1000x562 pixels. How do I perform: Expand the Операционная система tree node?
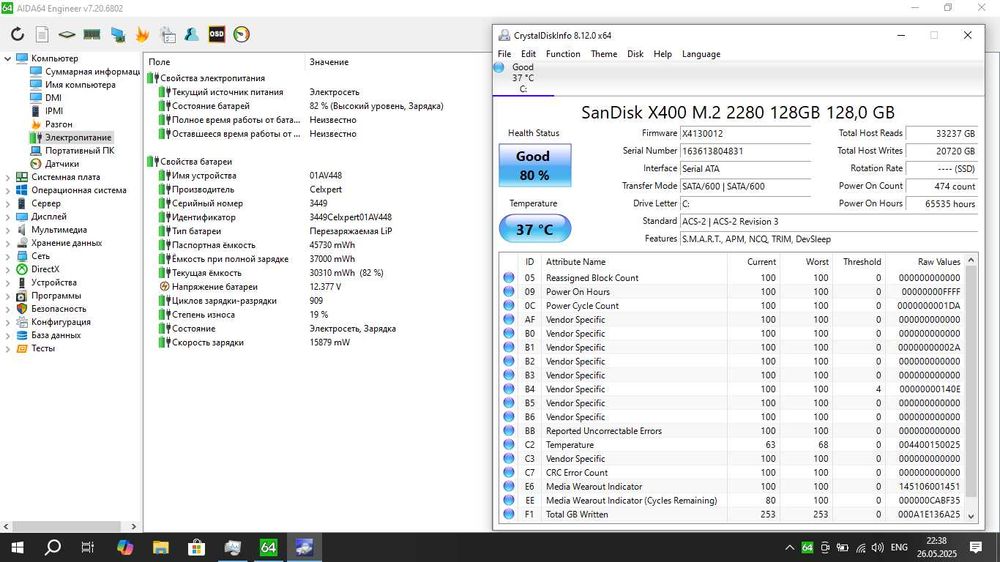click(8, 190)
